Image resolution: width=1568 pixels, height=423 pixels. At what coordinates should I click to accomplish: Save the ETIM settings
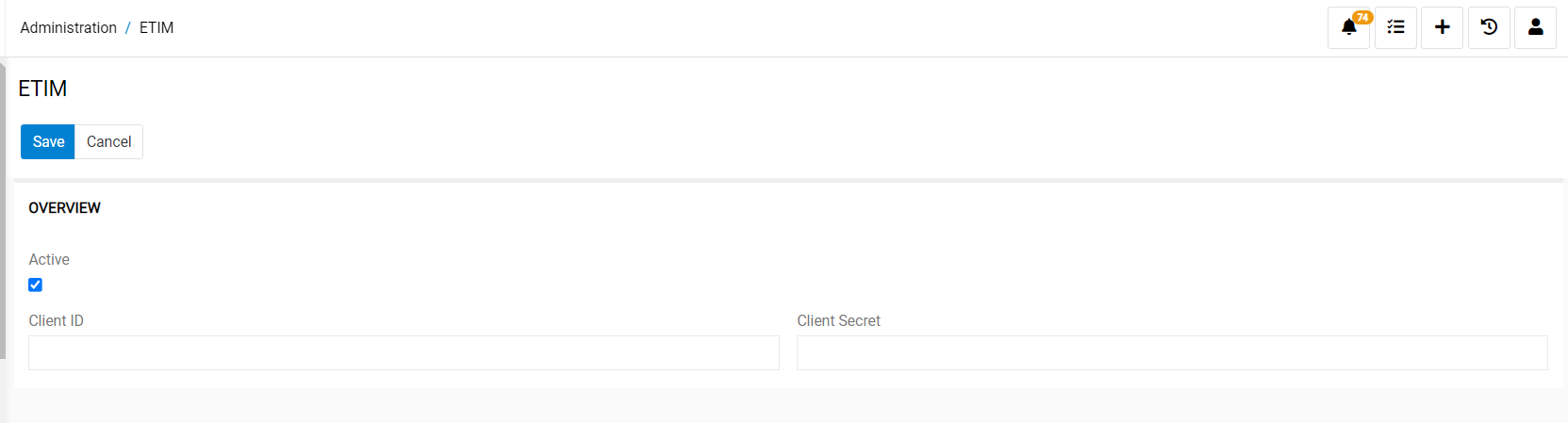[48, 142]
